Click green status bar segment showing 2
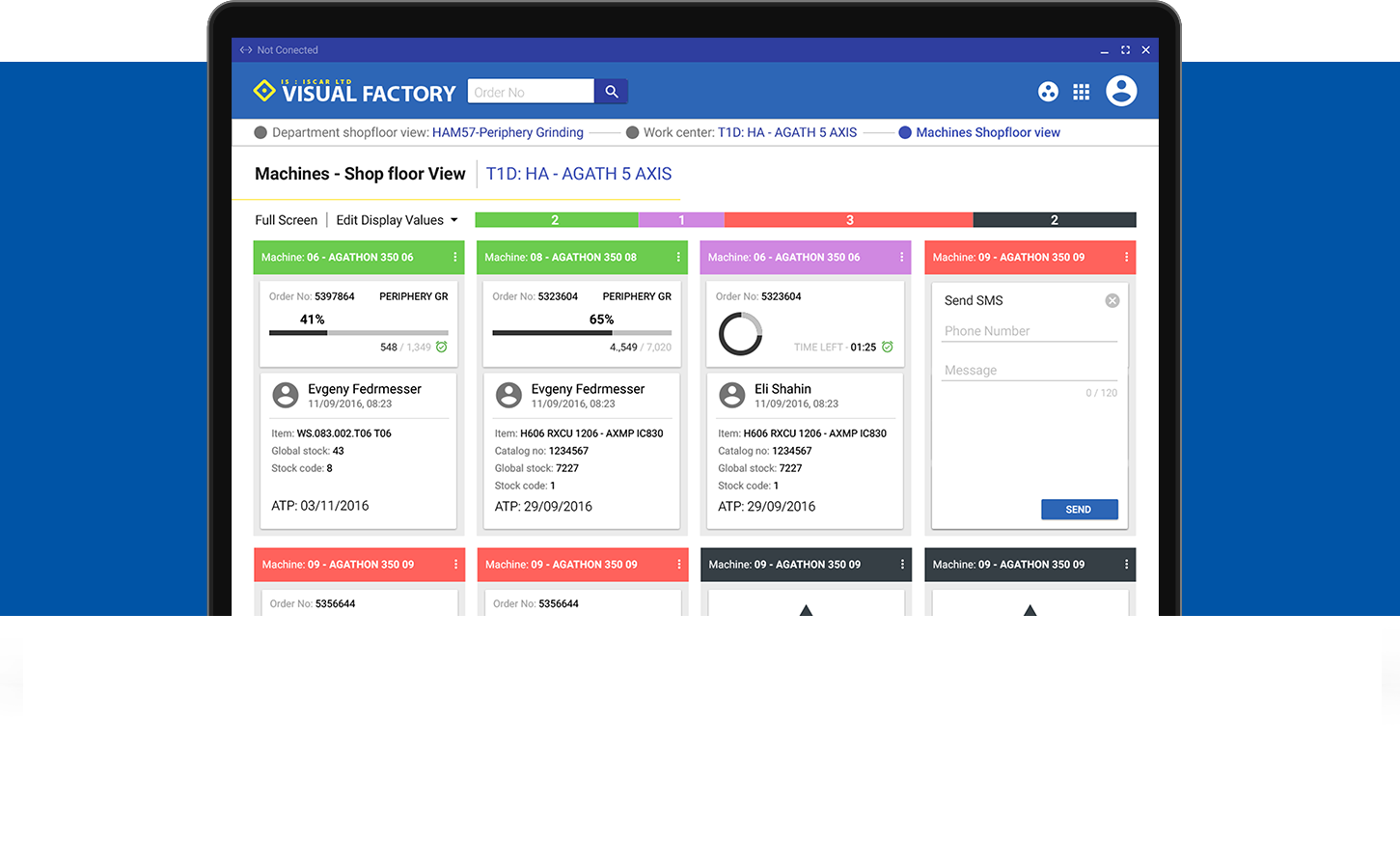 [556, 220]
